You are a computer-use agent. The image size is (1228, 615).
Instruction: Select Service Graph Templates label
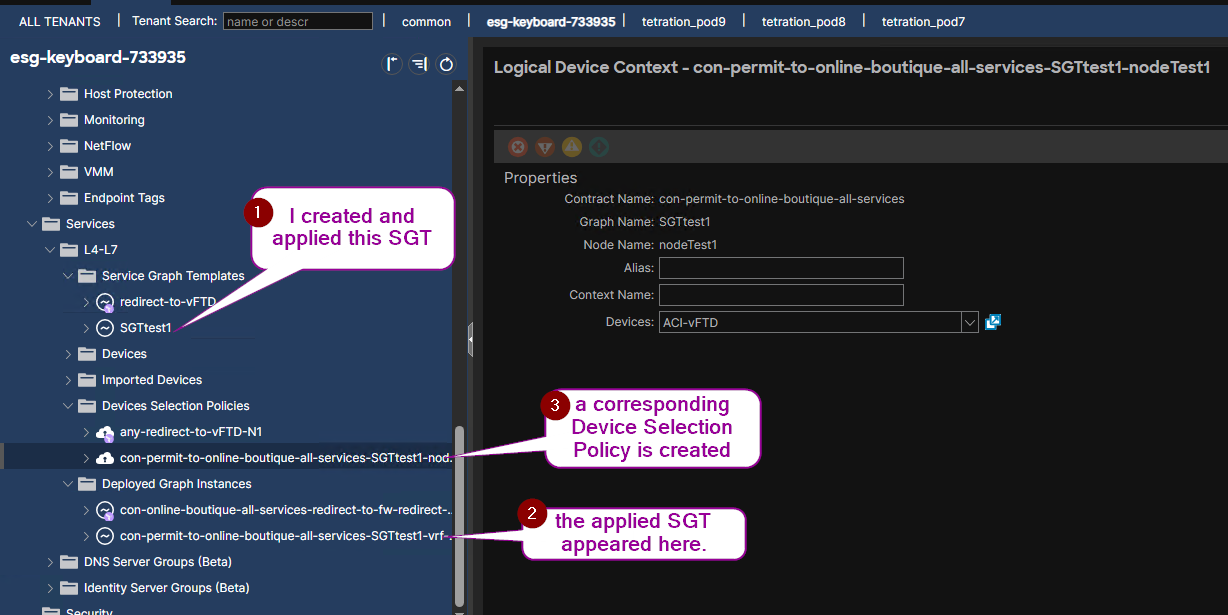(x=173, y=276)
